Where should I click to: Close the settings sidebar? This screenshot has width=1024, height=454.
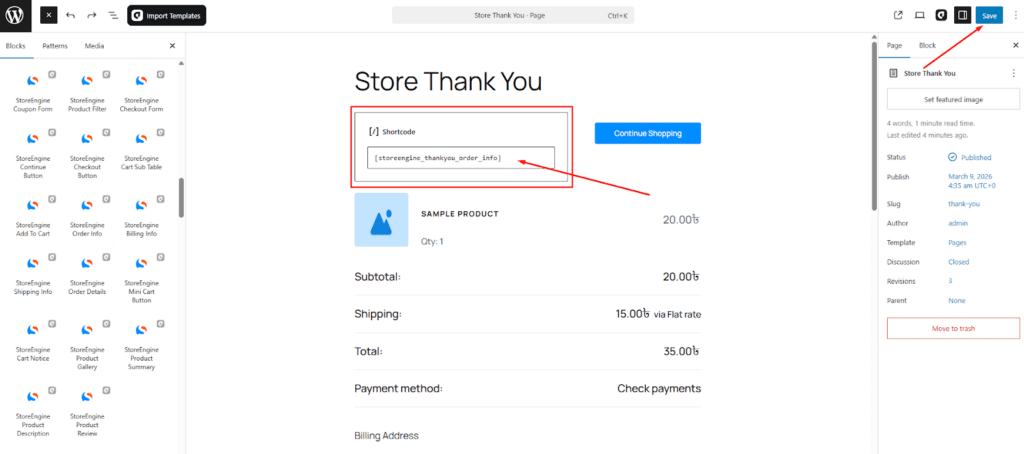(1016, 46)
